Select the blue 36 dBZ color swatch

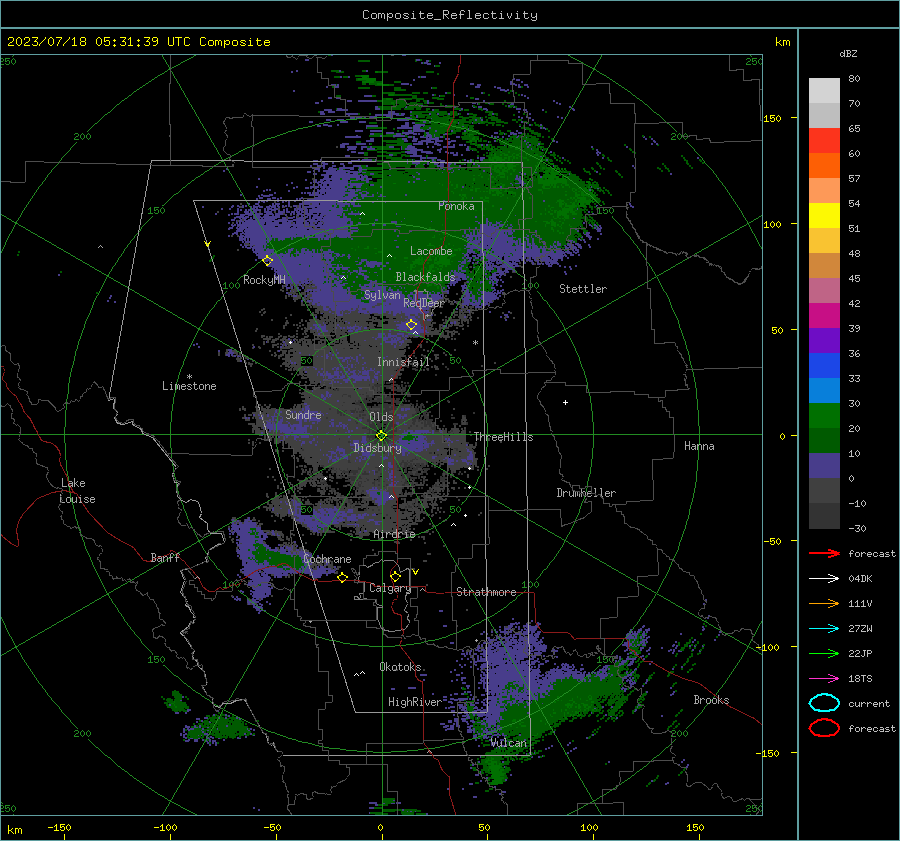pos(824,365)
